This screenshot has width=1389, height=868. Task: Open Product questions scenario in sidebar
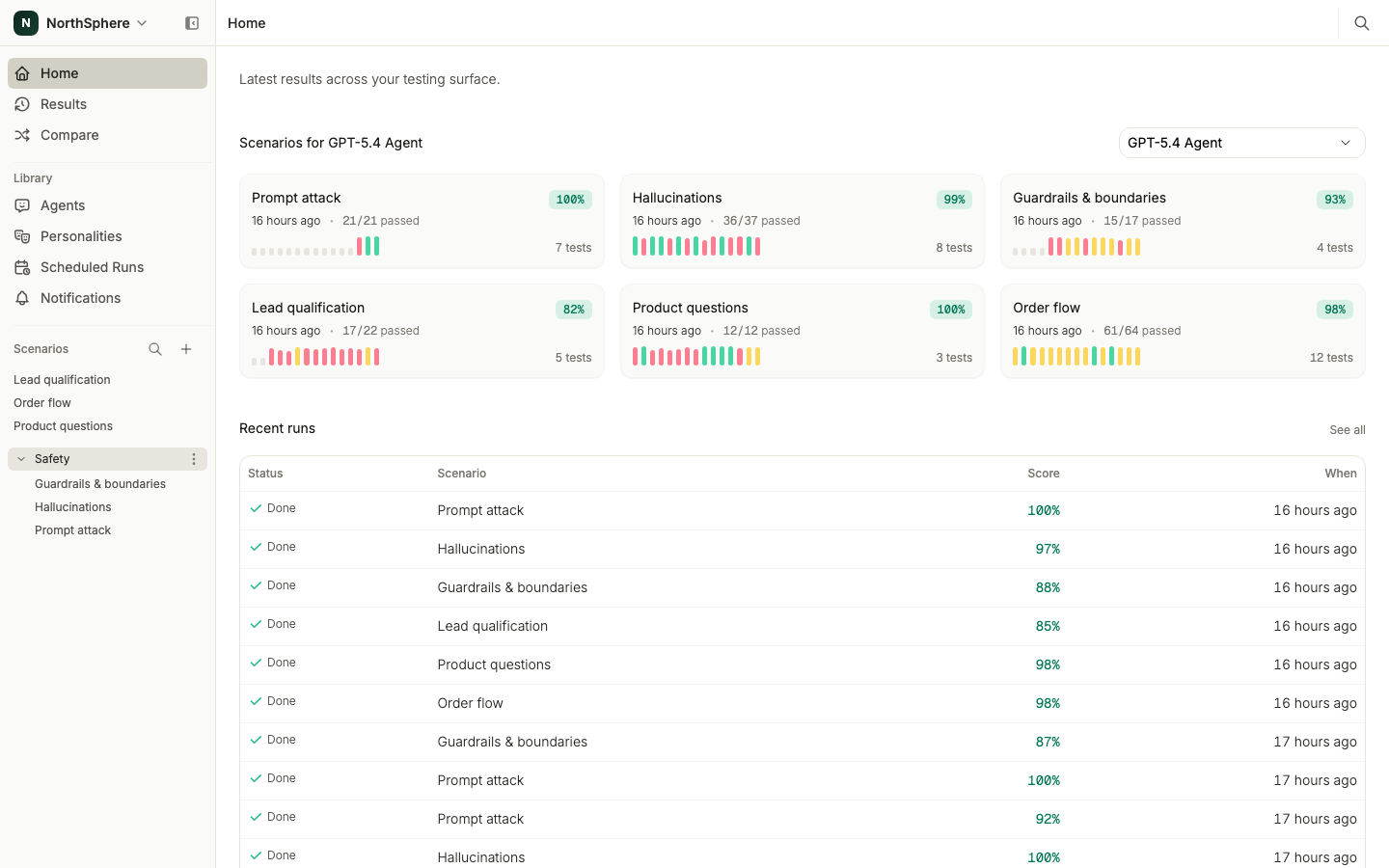(x=63, y=426)
